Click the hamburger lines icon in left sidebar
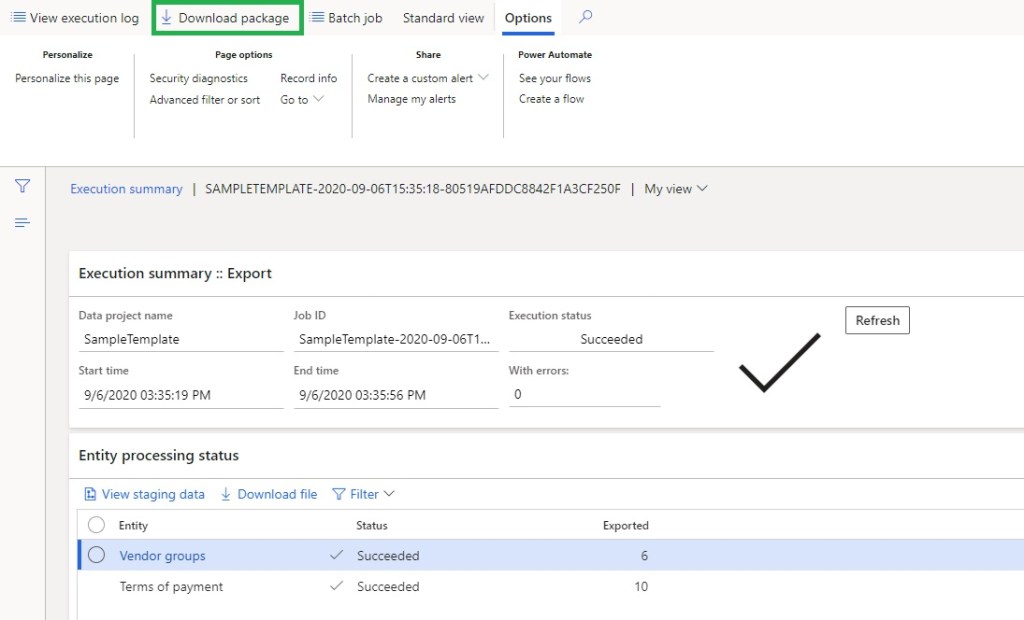1024x620 pixels. tap(22, 222)
